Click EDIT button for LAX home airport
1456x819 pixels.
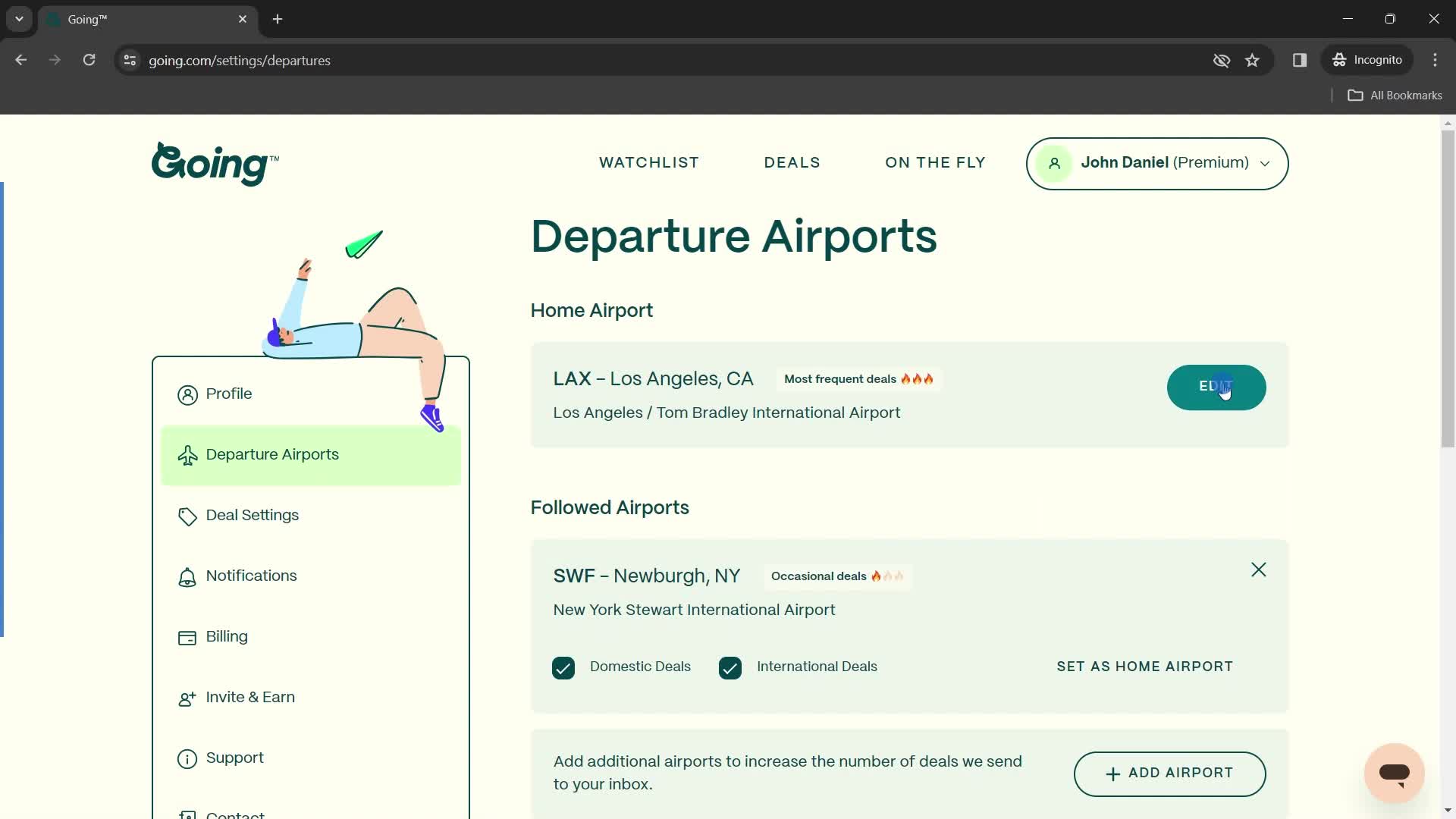(1217, 387)
